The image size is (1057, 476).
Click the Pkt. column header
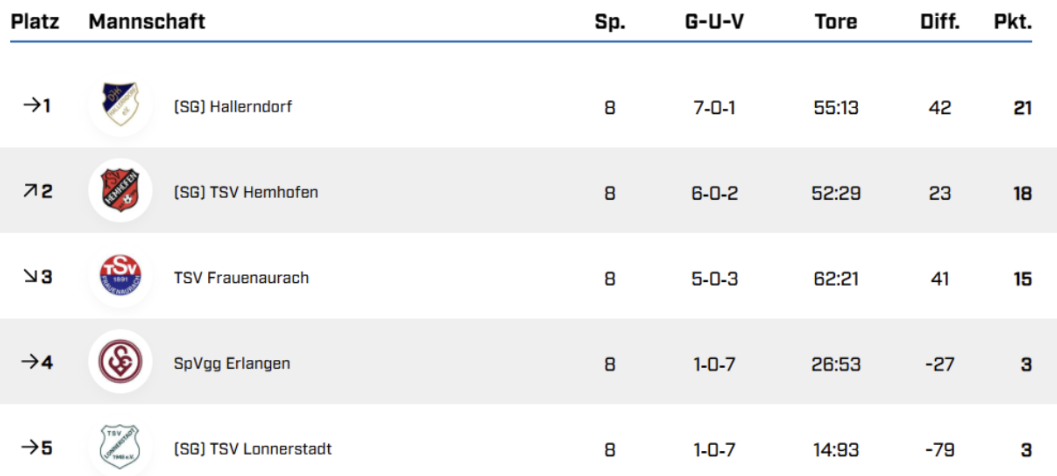(x=1012, y=21)
